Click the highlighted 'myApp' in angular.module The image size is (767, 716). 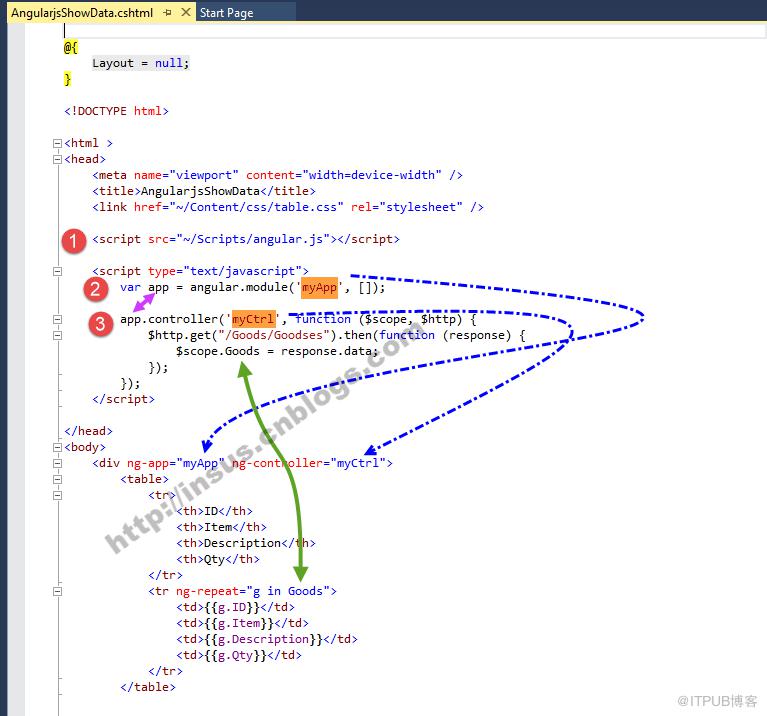[x=319, y=288]
